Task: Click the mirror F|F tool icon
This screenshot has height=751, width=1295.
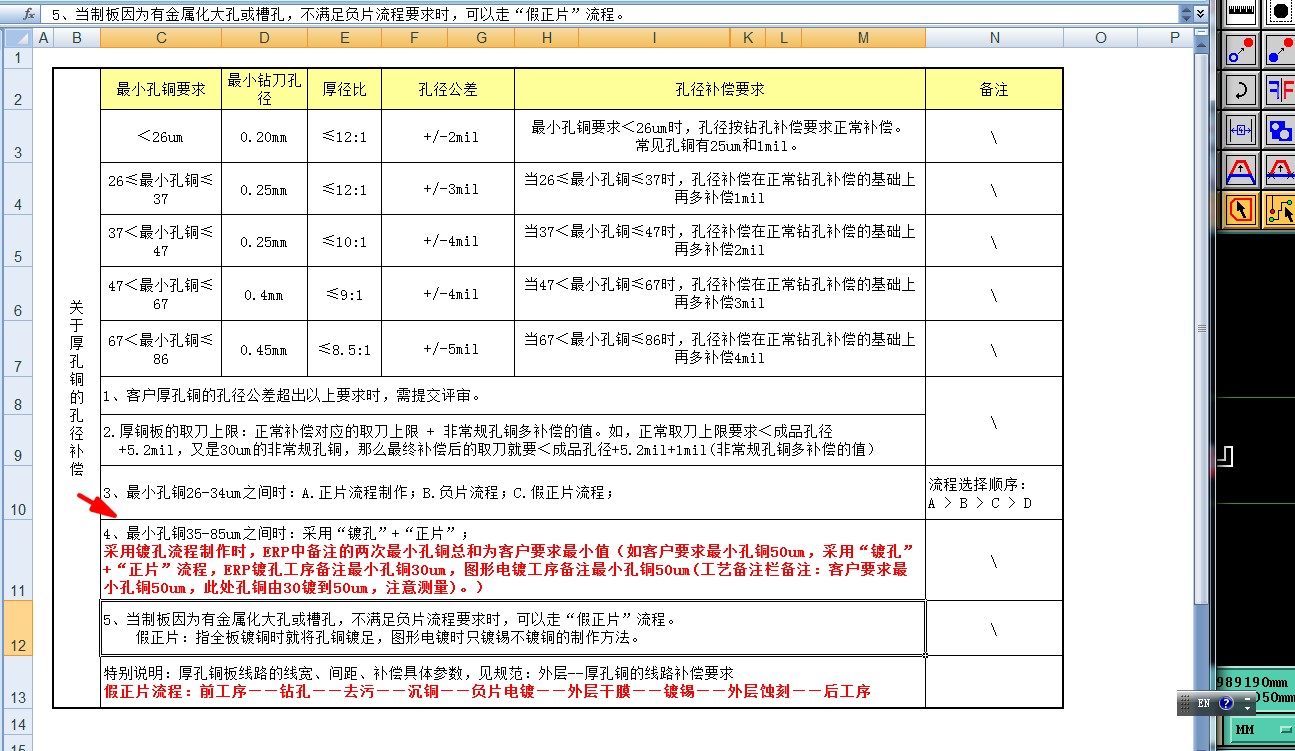Action: click(x=1280, y=90)
